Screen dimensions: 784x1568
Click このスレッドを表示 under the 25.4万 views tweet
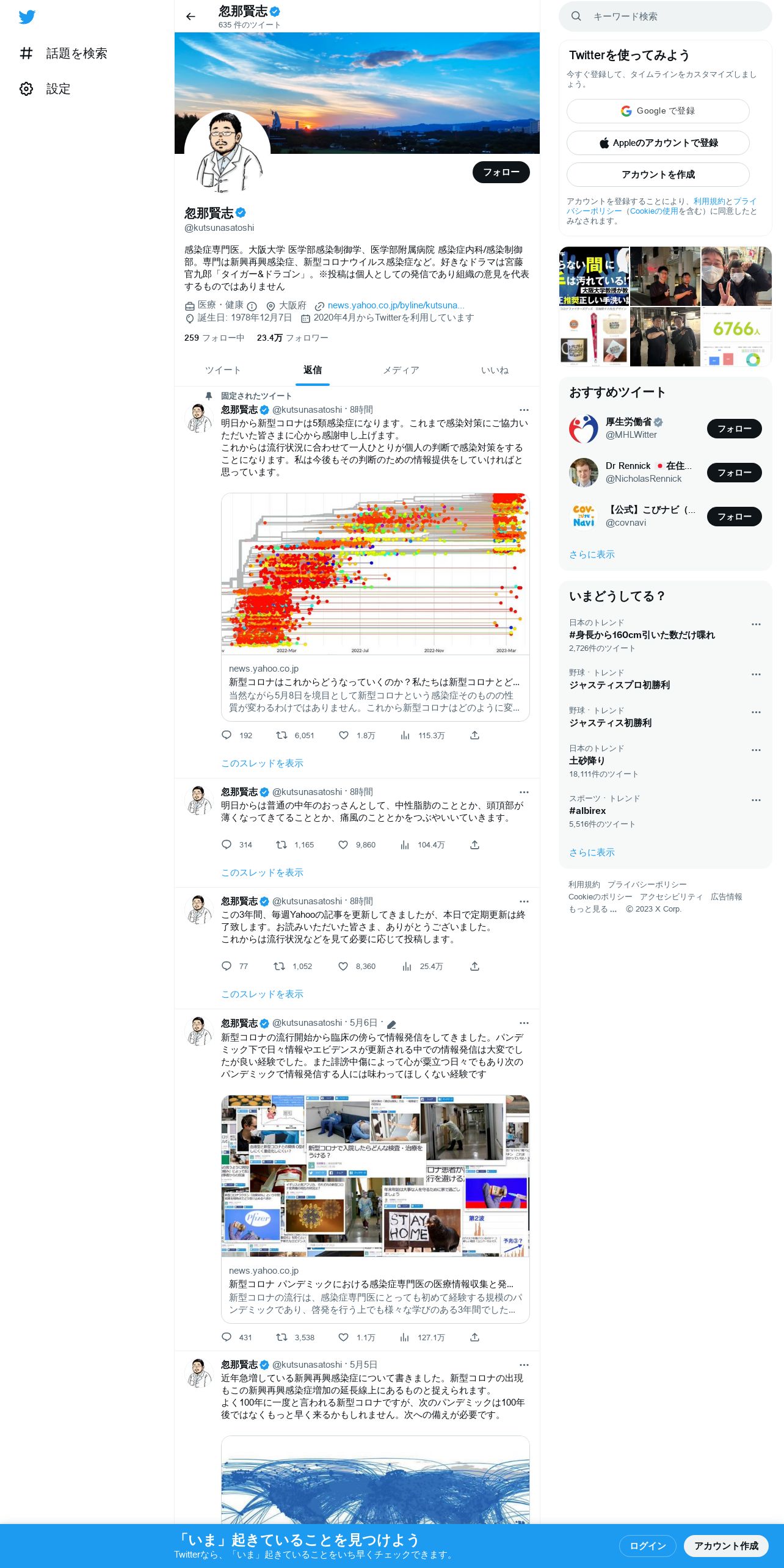coord(262,994)
